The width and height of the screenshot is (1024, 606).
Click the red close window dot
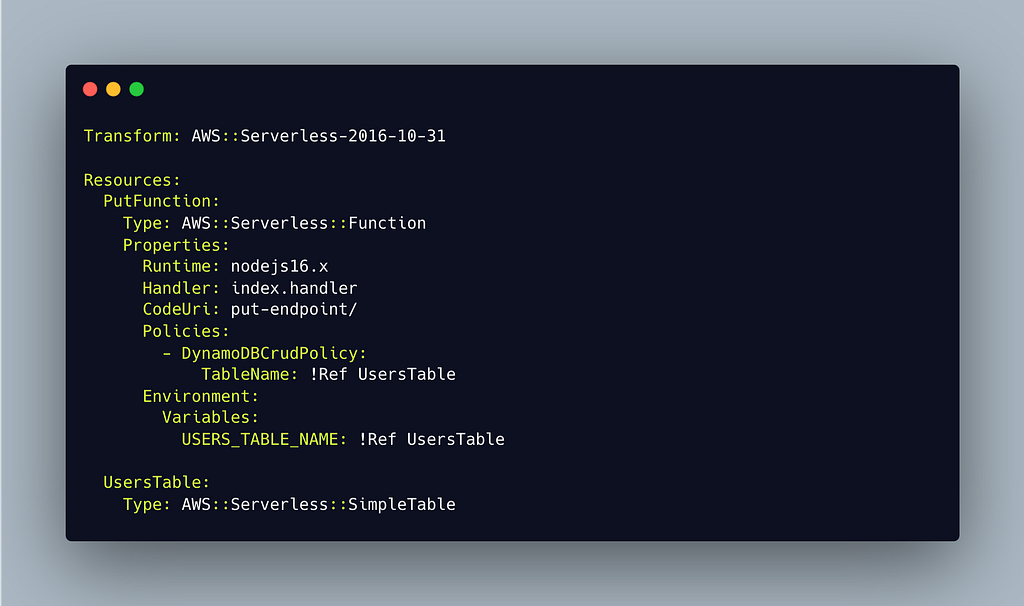(x=90, y=89)
